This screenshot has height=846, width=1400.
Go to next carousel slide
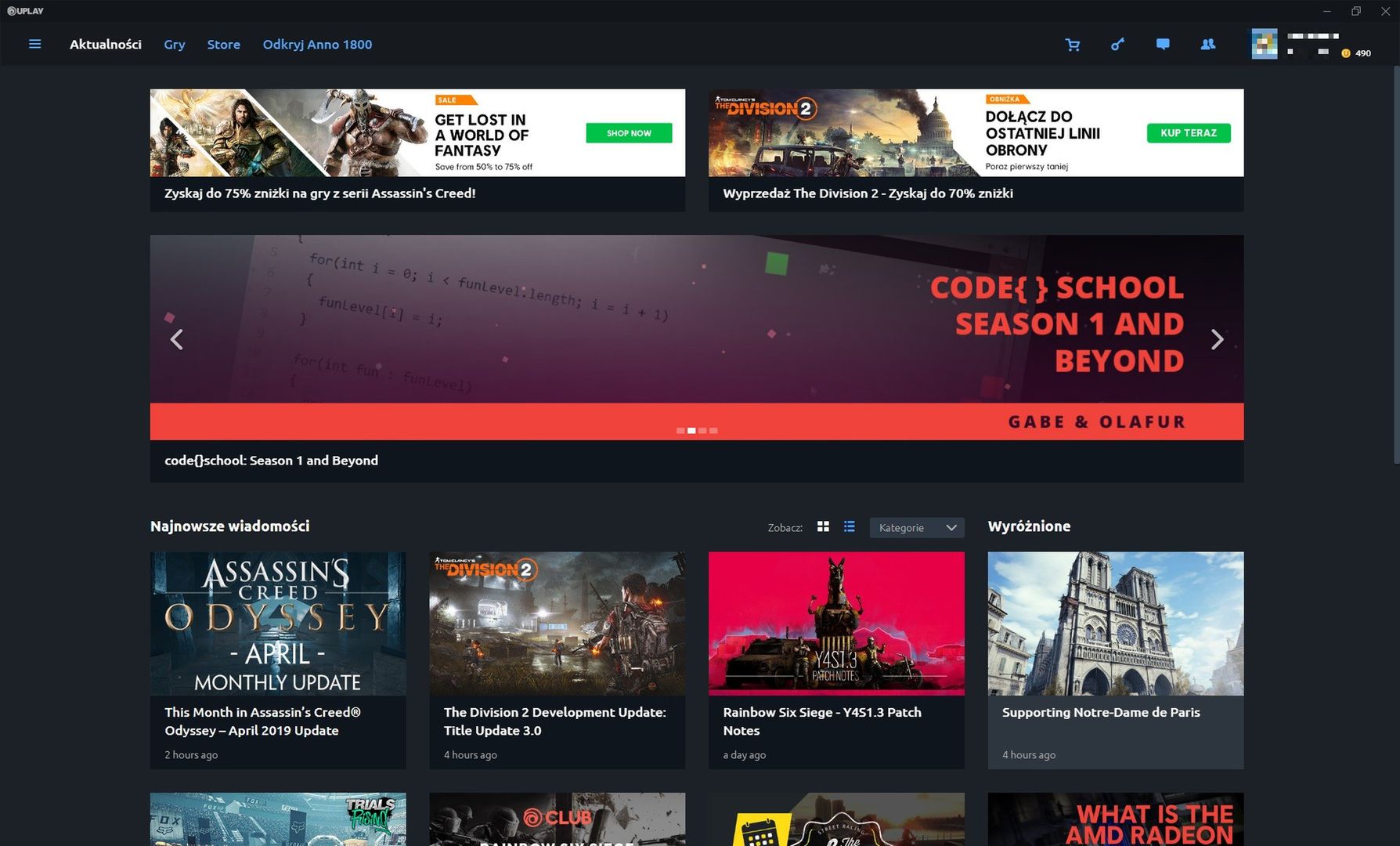pos(1217,339)
